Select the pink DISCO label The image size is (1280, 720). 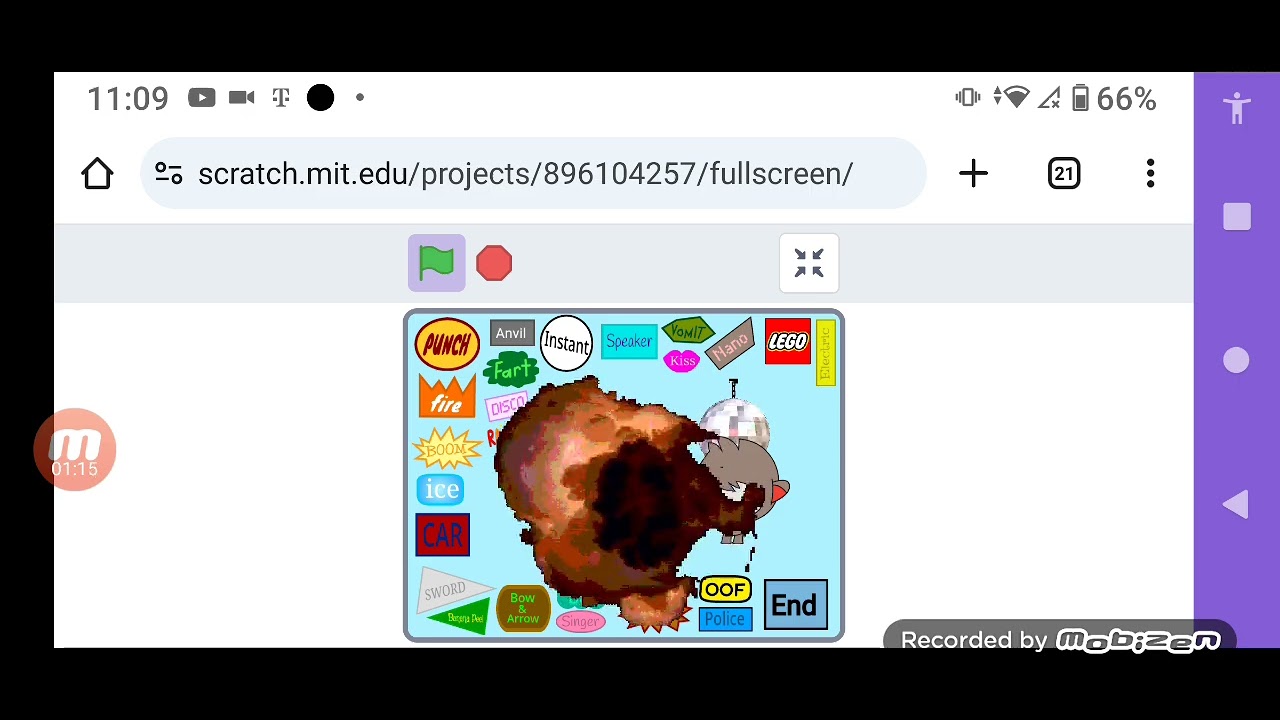506,406
